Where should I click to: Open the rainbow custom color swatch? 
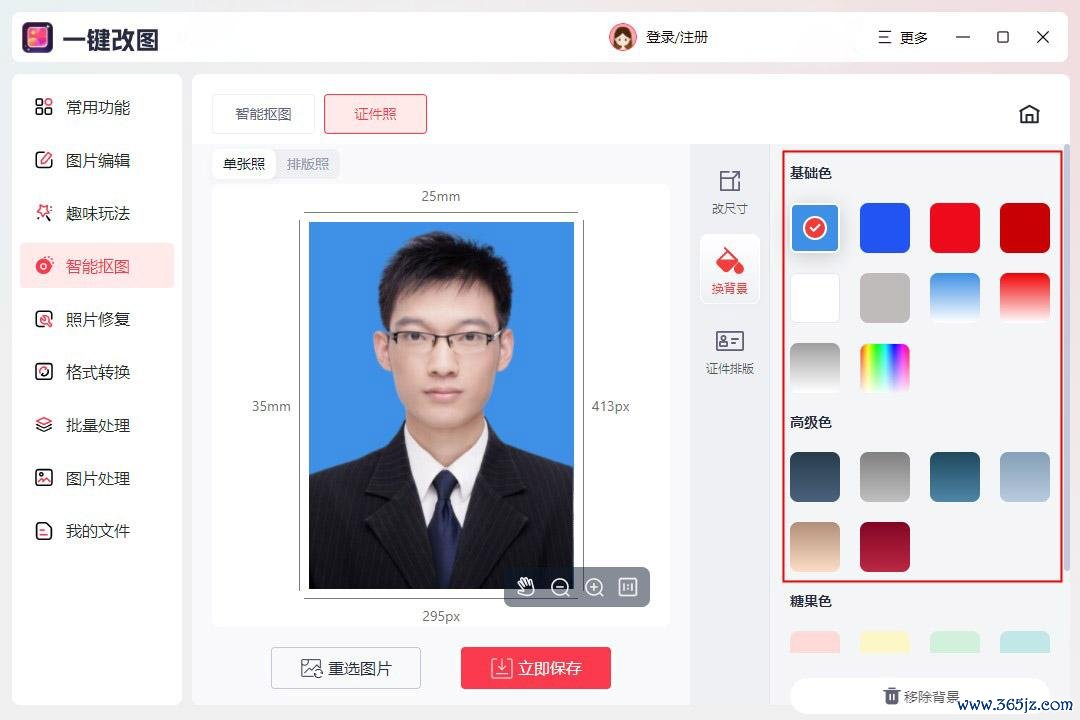coord(885,368)
